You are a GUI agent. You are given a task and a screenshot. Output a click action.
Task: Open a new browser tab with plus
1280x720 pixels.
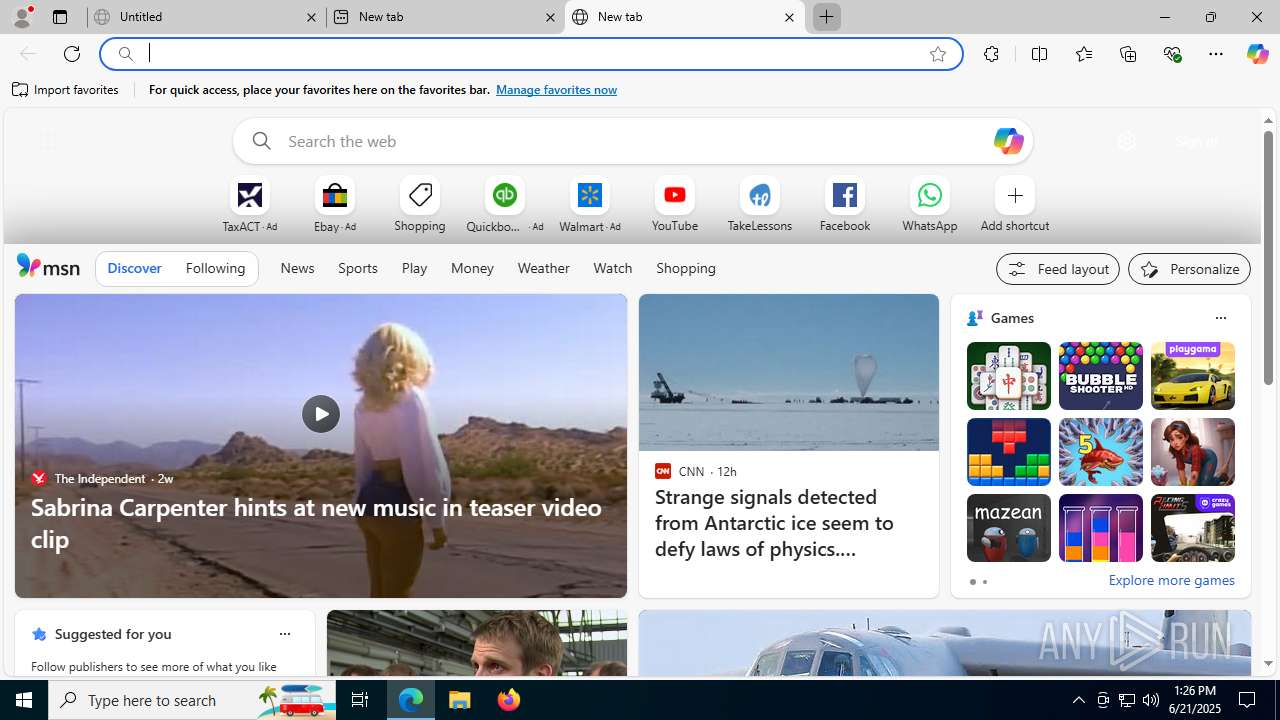tap(827, 17)
